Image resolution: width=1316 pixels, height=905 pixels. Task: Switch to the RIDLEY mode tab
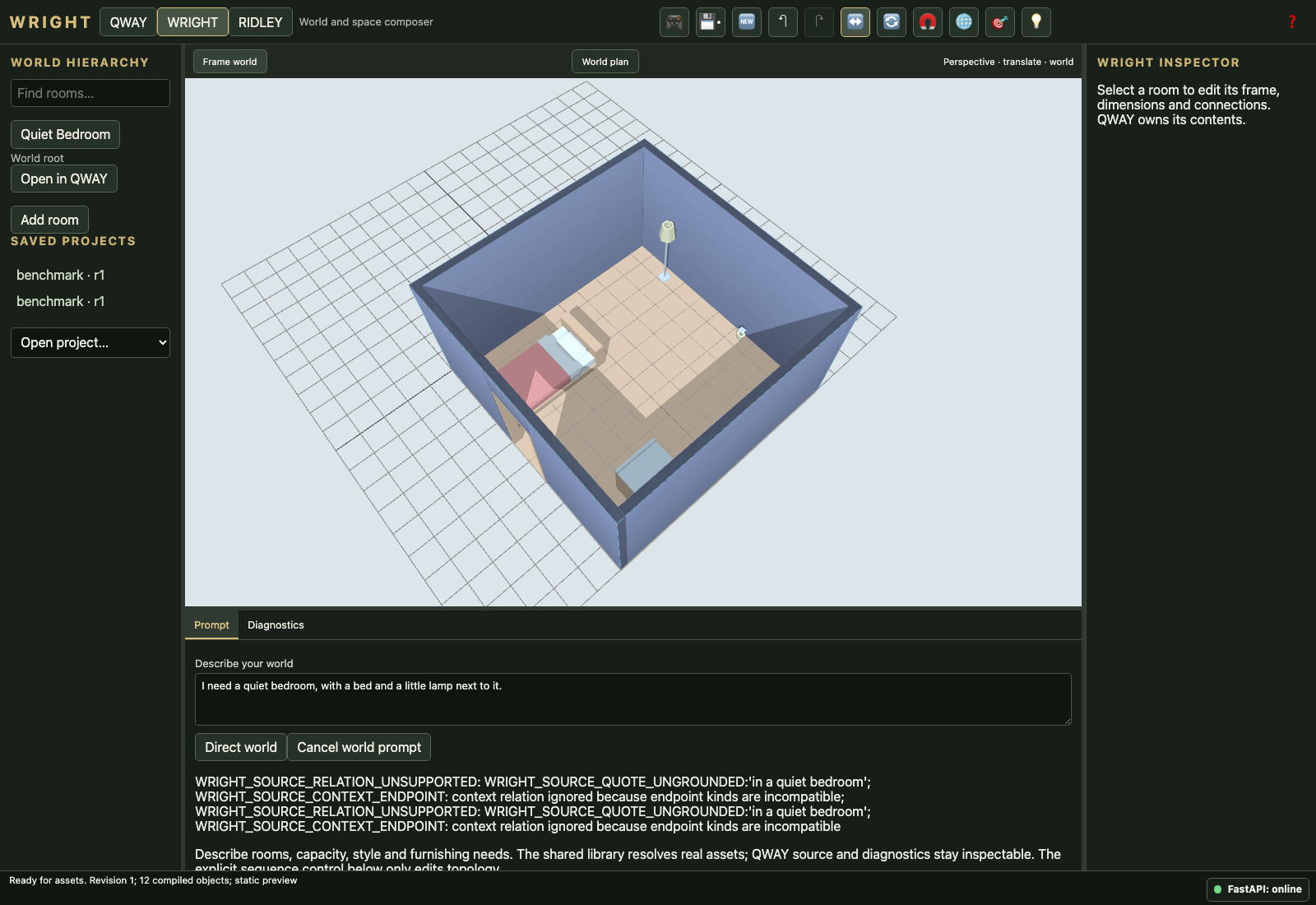(x=260, y=22)
